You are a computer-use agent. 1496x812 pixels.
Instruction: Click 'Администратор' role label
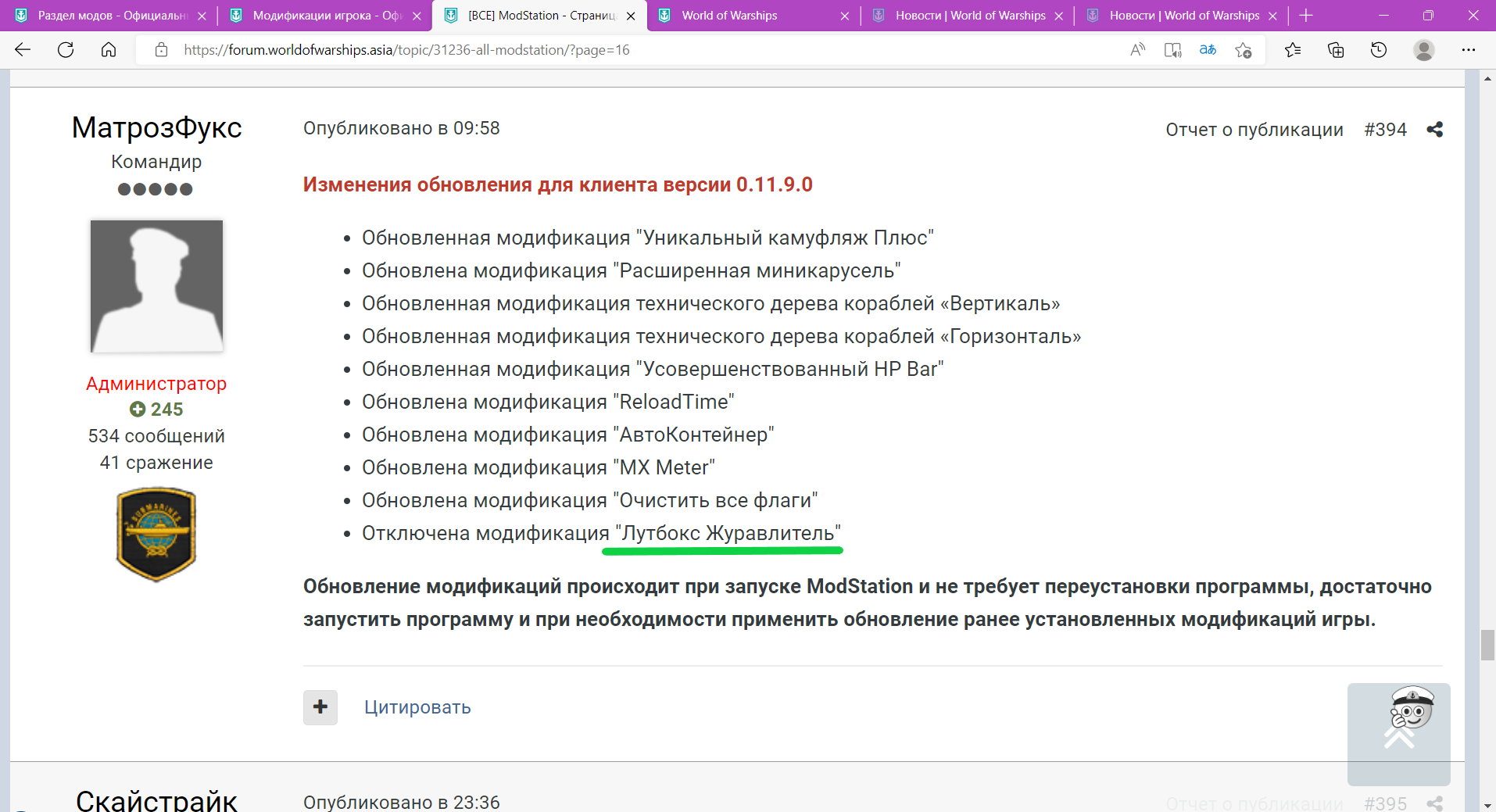[x=156, y=384]
